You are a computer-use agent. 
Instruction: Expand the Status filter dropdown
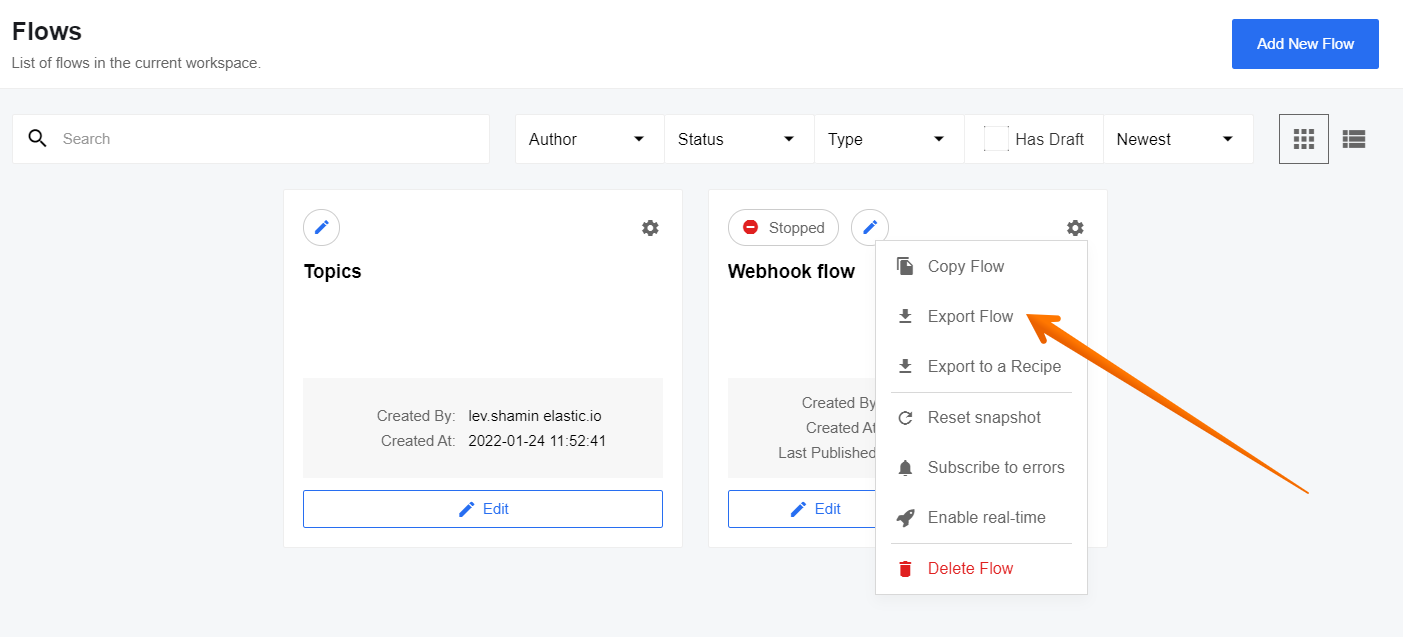tap(739, 139)
